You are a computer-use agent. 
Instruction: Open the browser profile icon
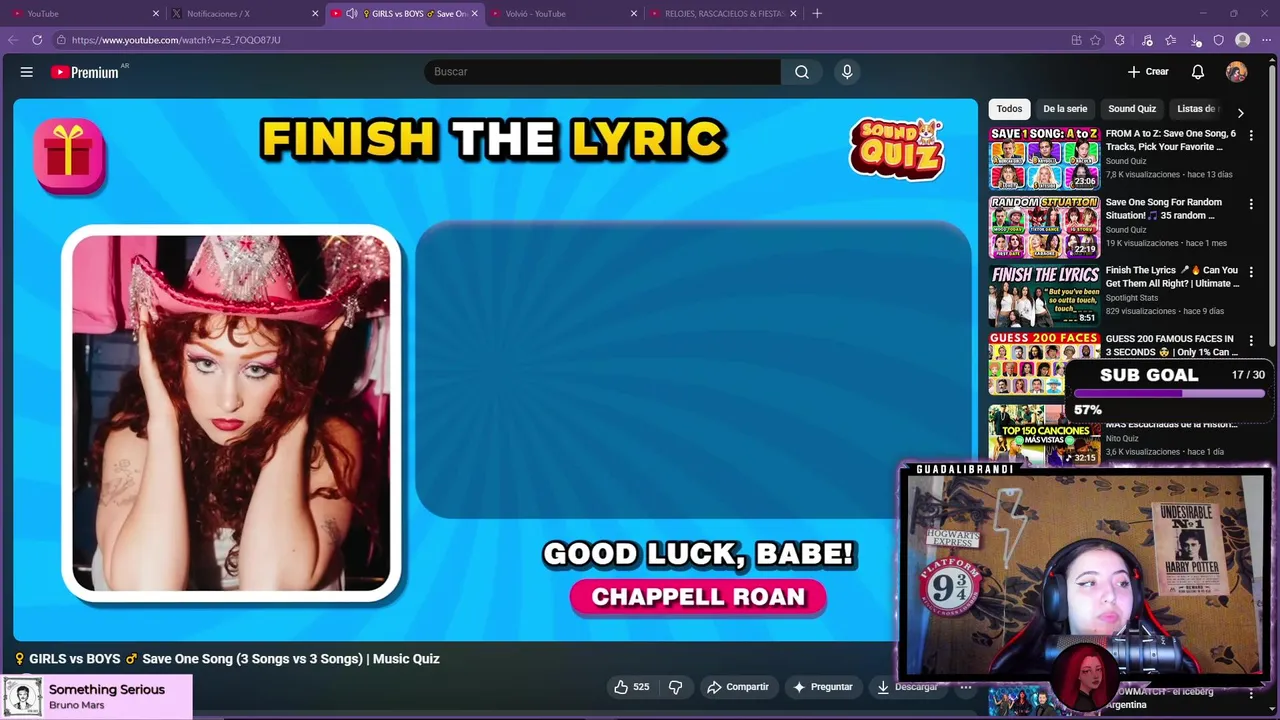[x=1243, y=40]
